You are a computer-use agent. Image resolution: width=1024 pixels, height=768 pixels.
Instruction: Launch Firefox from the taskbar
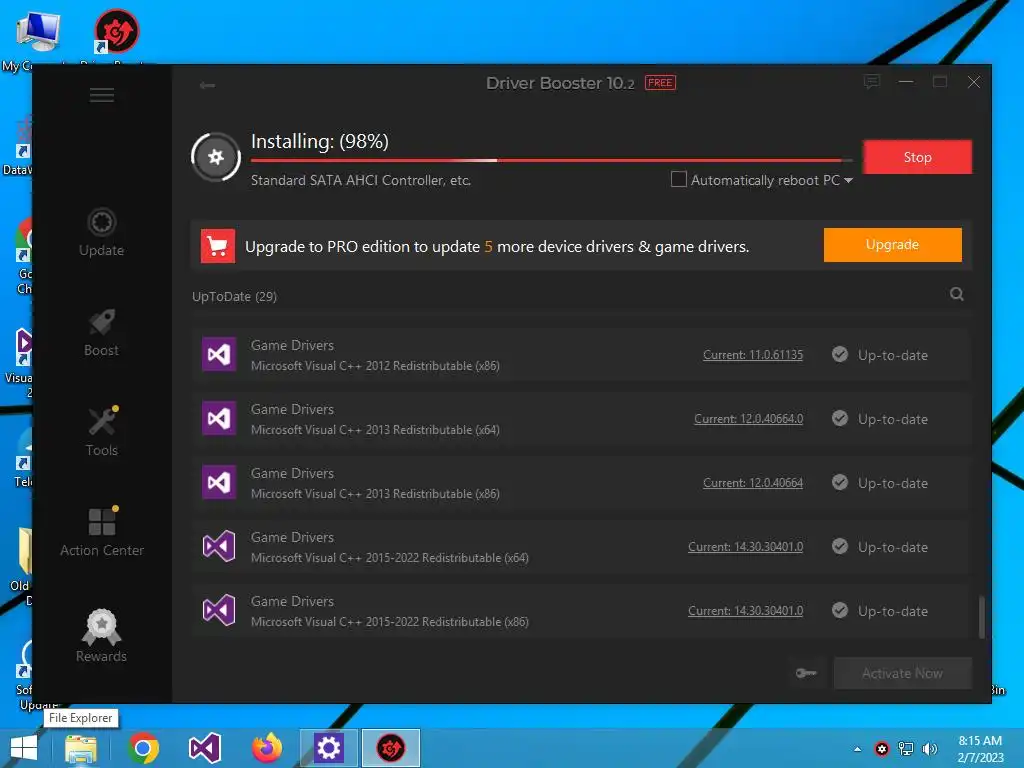point(267,748)
